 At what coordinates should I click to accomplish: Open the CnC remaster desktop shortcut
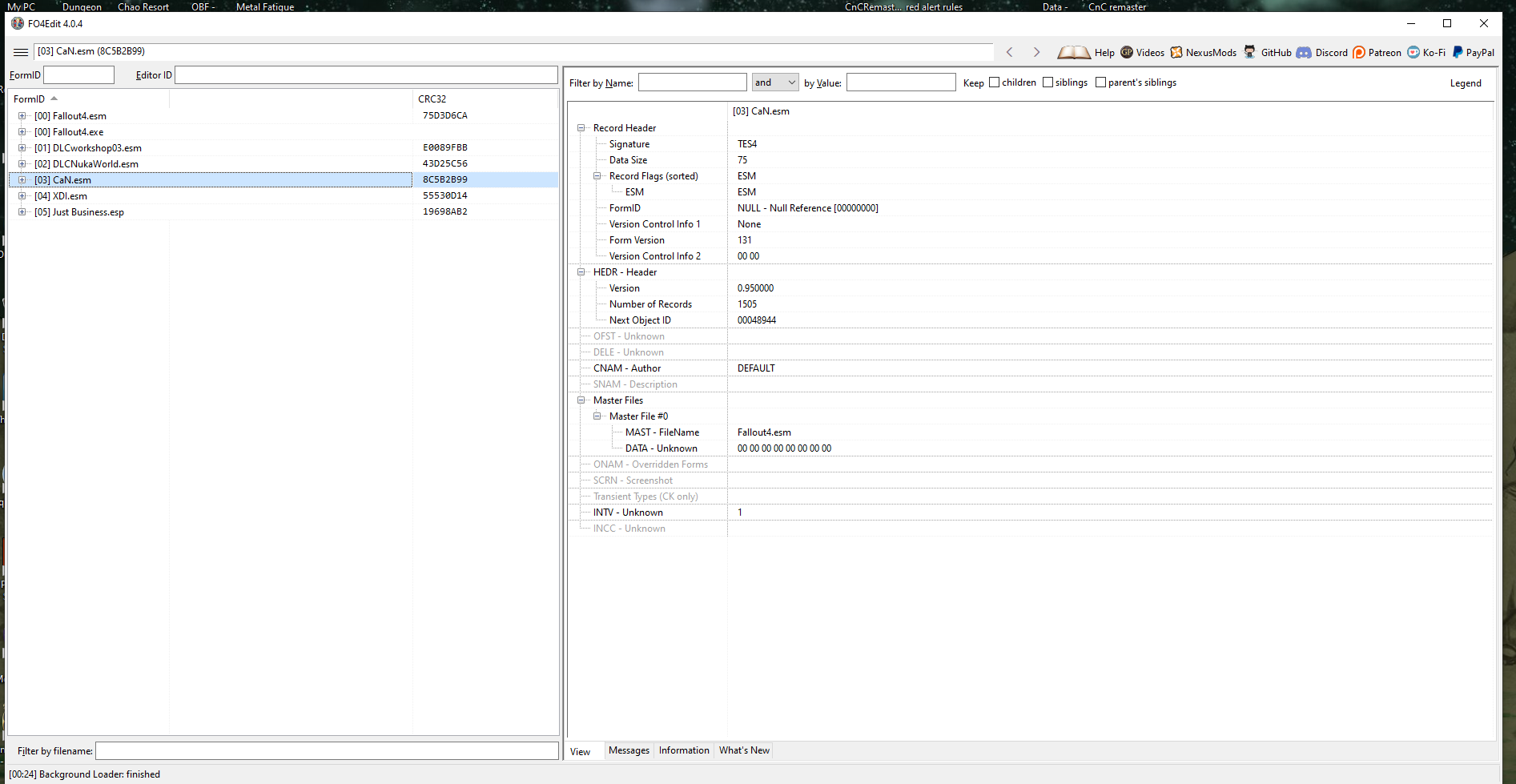[x=1117, y=6]
